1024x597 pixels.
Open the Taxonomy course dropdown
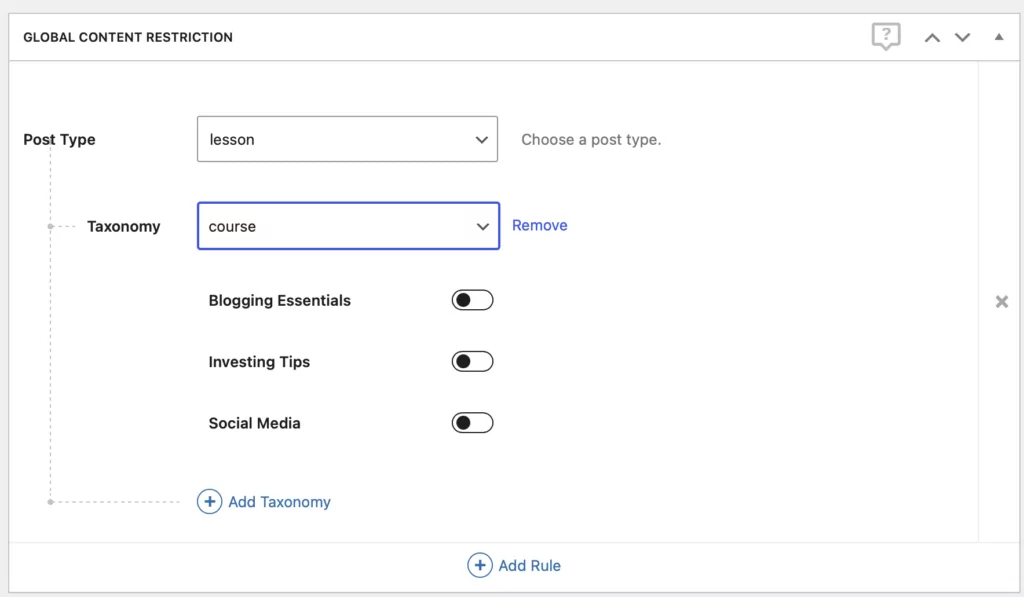tap(348, 226)
